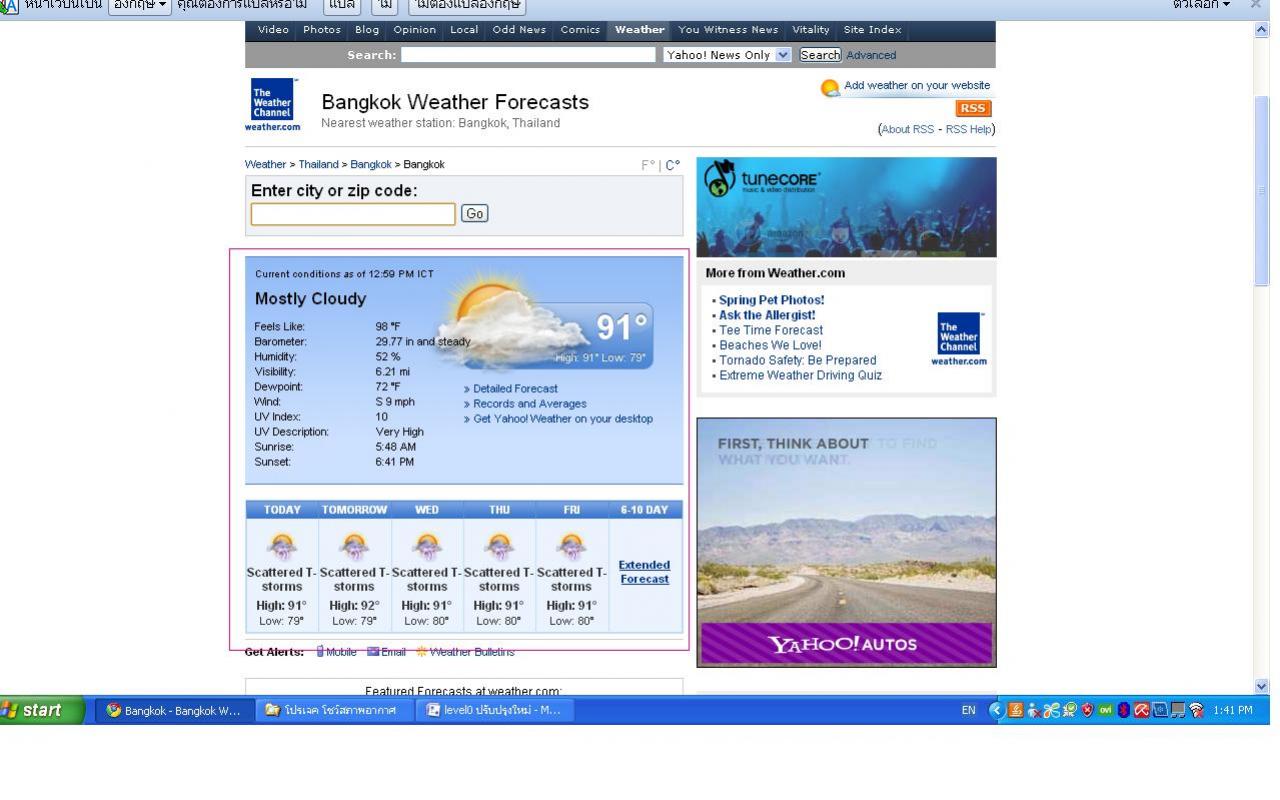The height and width of the screenshot is (800, 1280).
Task: Click the Add weather on your website icon
Action: click(x=831, y=87)
